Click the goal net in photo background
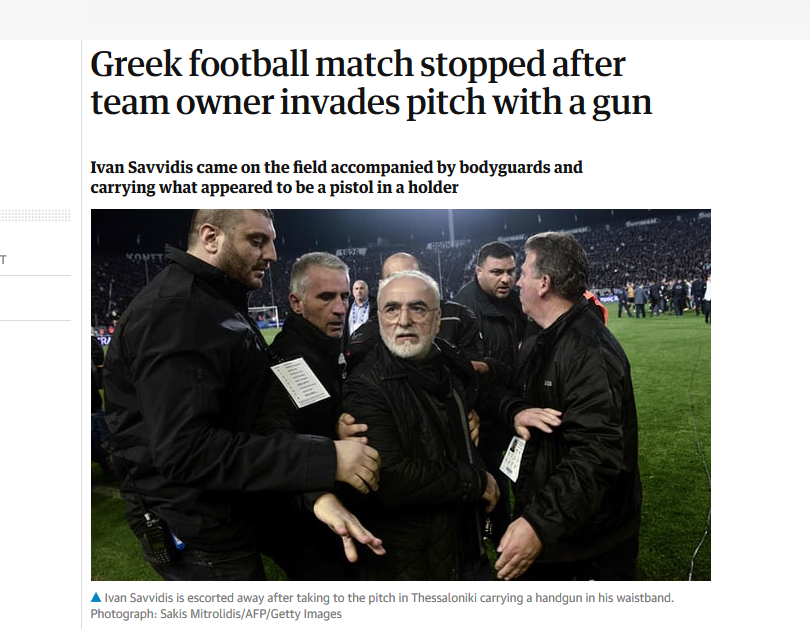Screen dimensions: 810x629 click(x=263, y=315)
